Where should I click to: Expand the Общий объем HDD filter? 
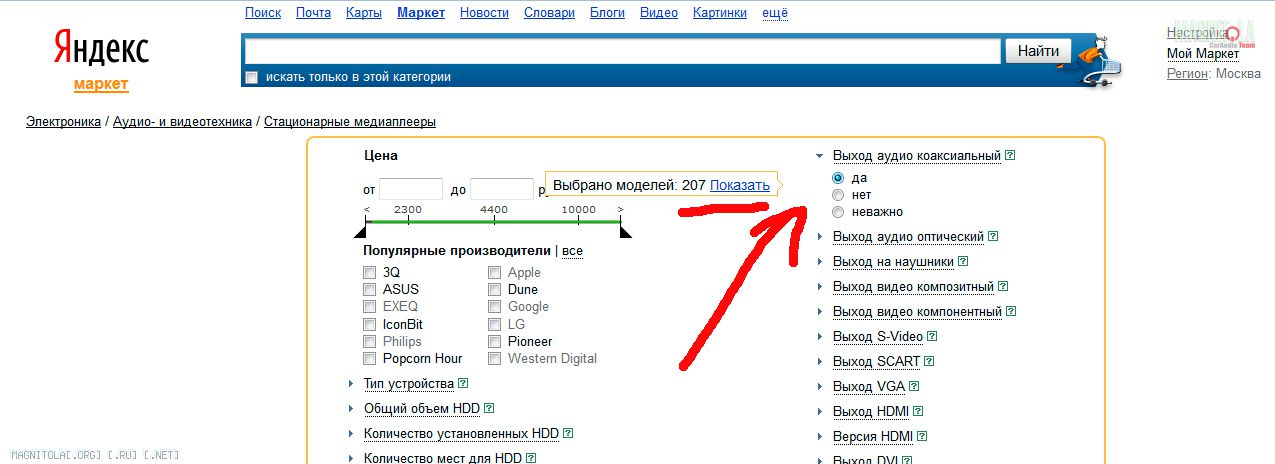(x=351, y=409)
